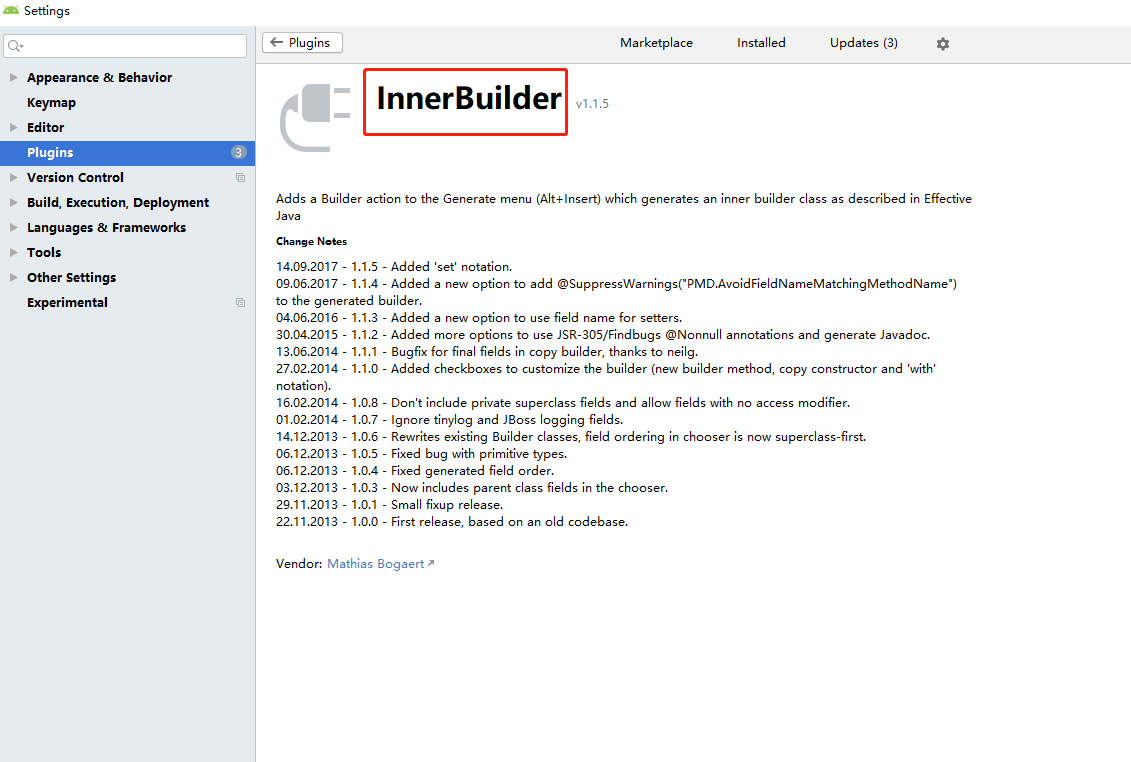Expand Languages & Frameworks arrow
This screenshot has width=1131, height=762.
(x=13, y=227)
